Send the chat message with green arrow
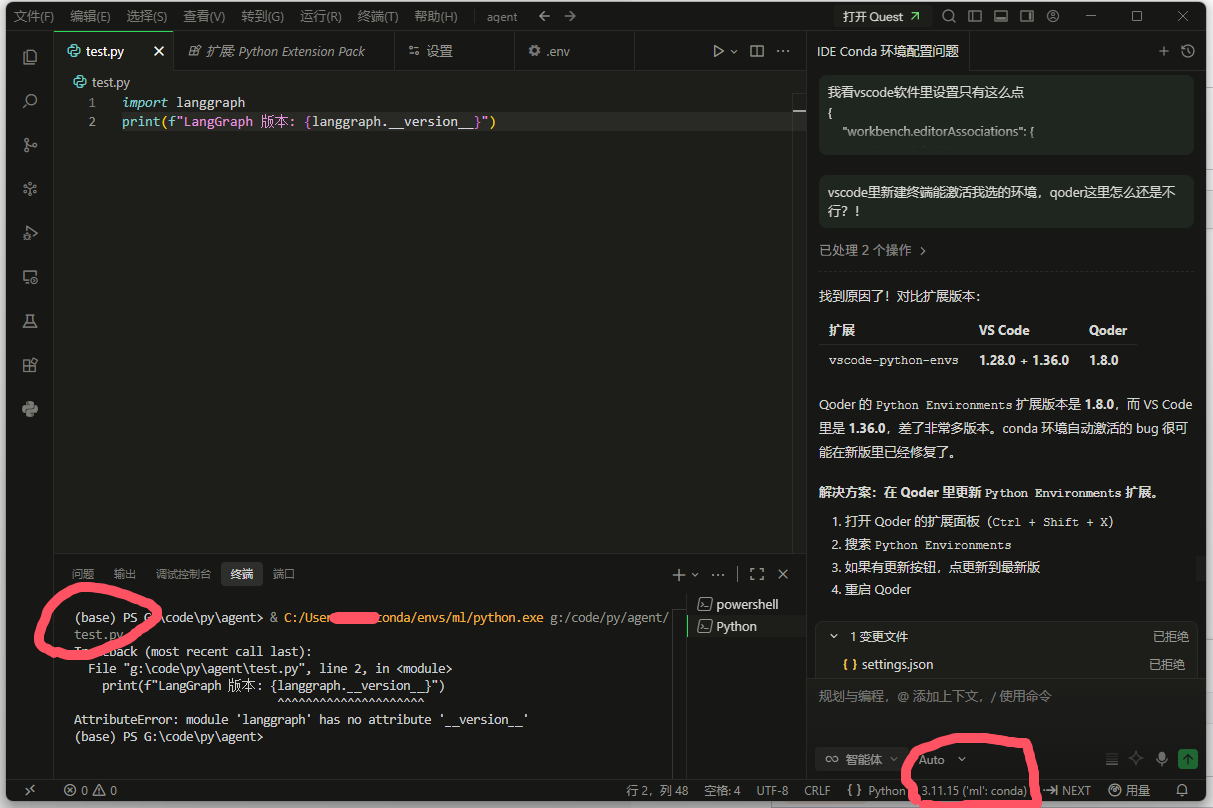 click(x=1188, y=759)
